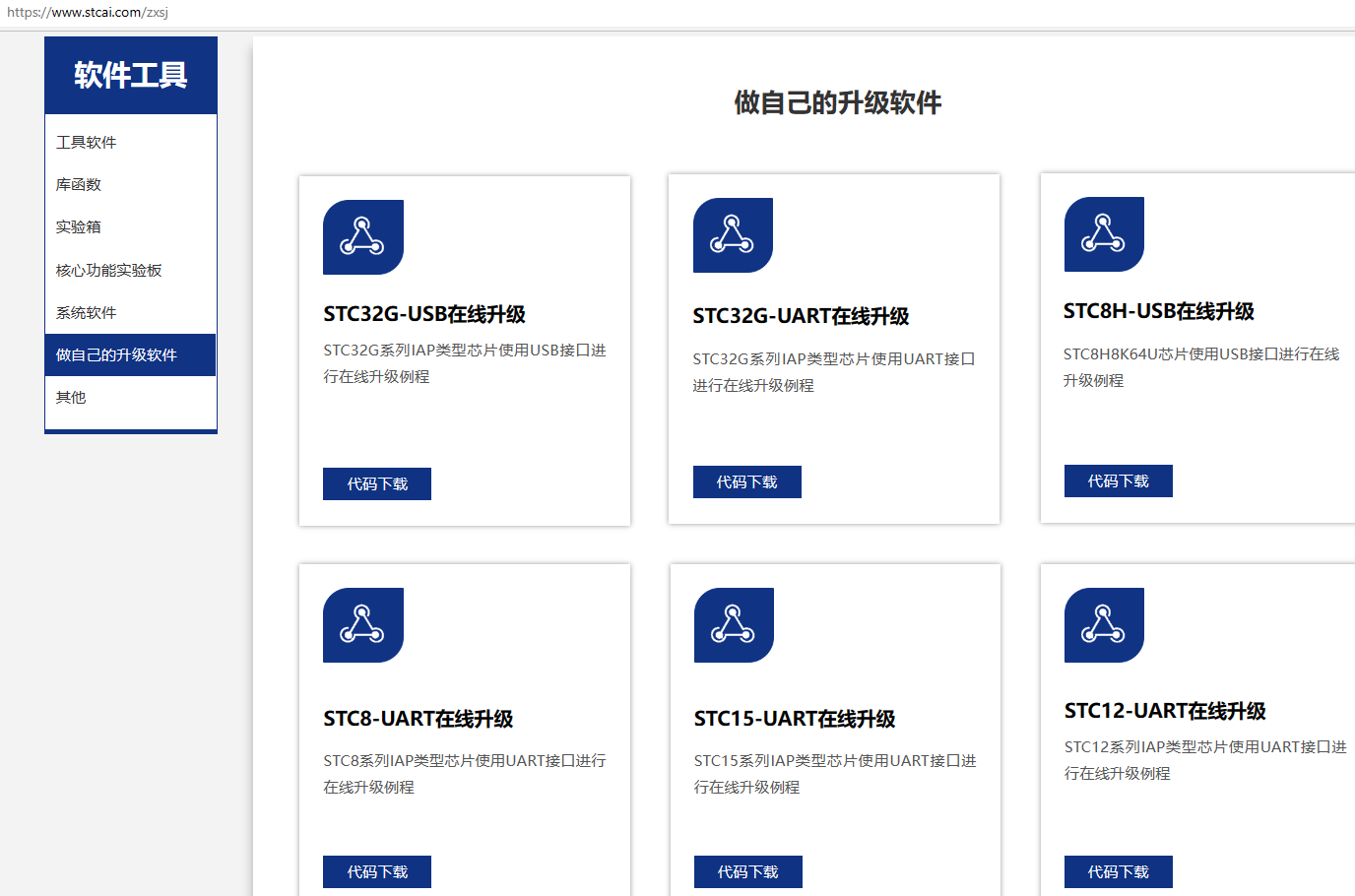The height and width of the screenshot is (896, 1355).
Task: Click the description starting STC15系列IAP类型芯片
Action: pos(835,774)
